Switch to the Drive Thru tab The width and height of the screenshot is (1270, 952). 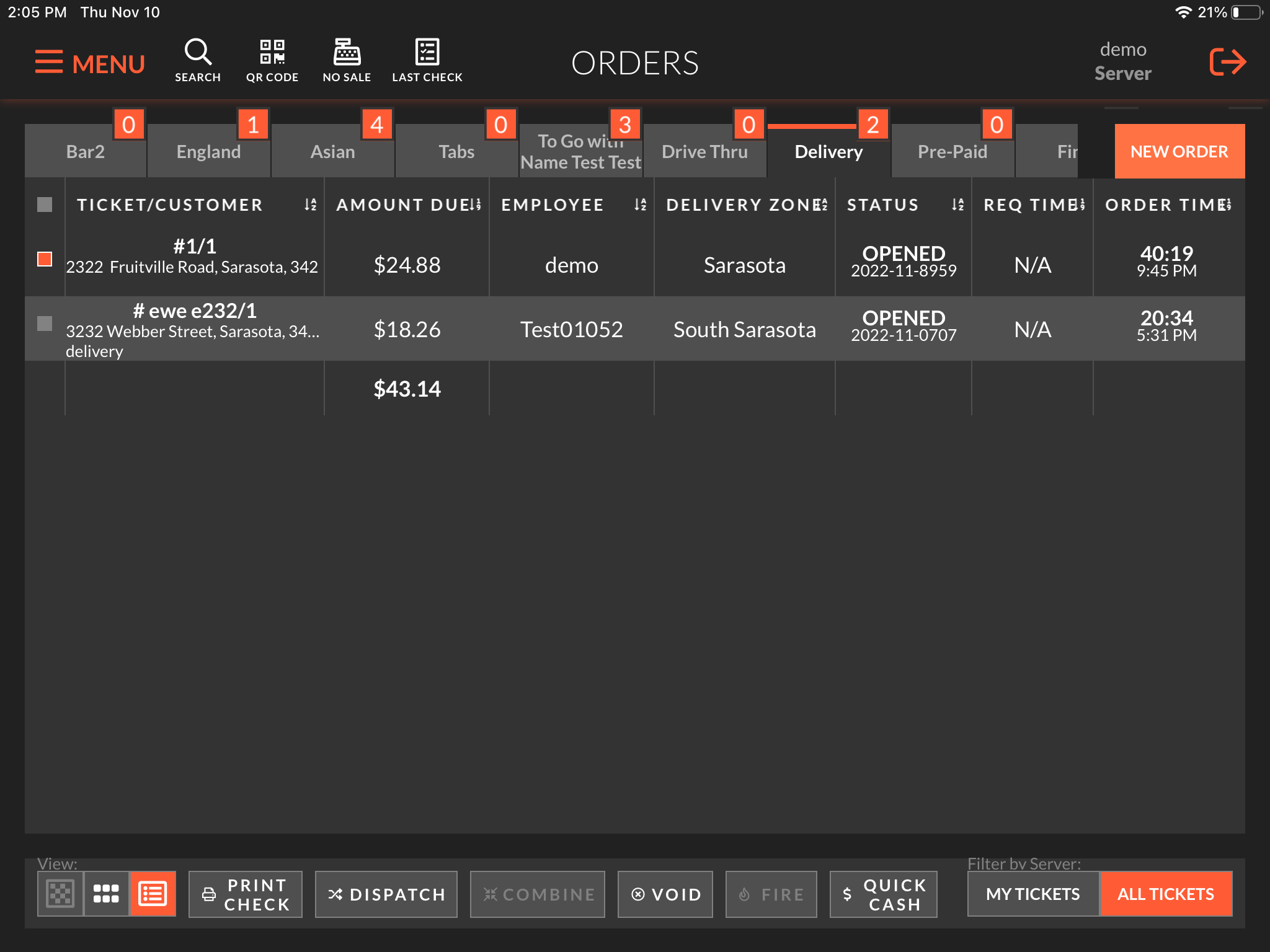(704, 152)
